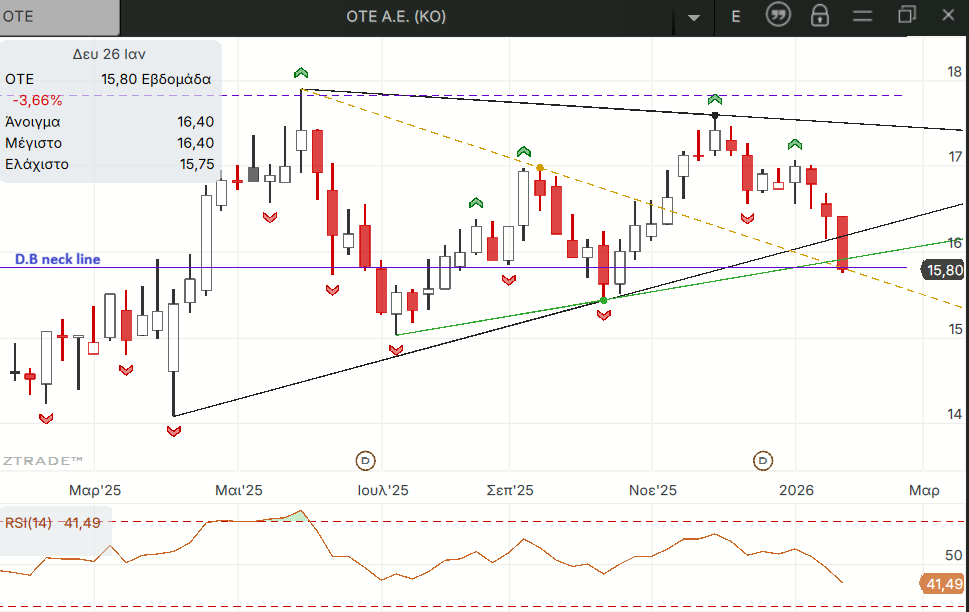Click the red down-arrow signal at 14 low

coord(174,431)
